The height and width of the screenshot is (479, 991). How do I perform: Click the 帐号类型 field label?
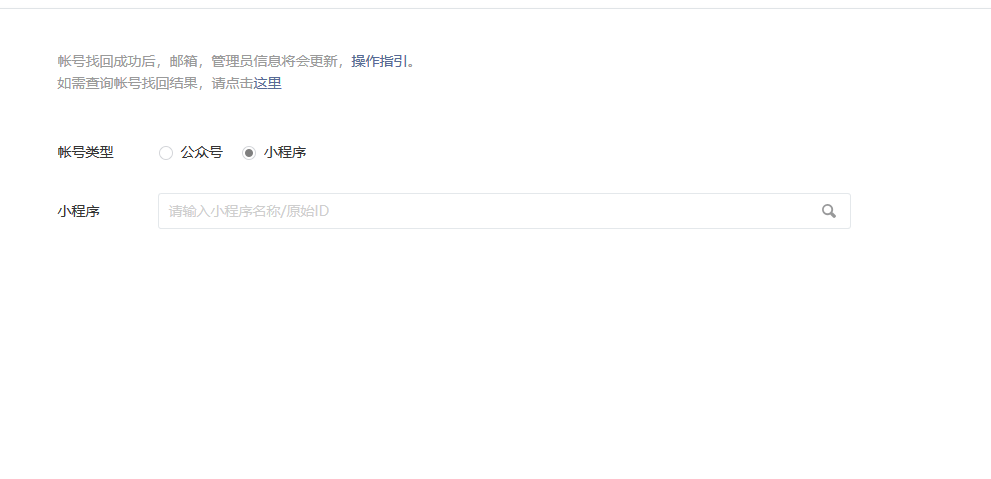(x=85, y=152)
